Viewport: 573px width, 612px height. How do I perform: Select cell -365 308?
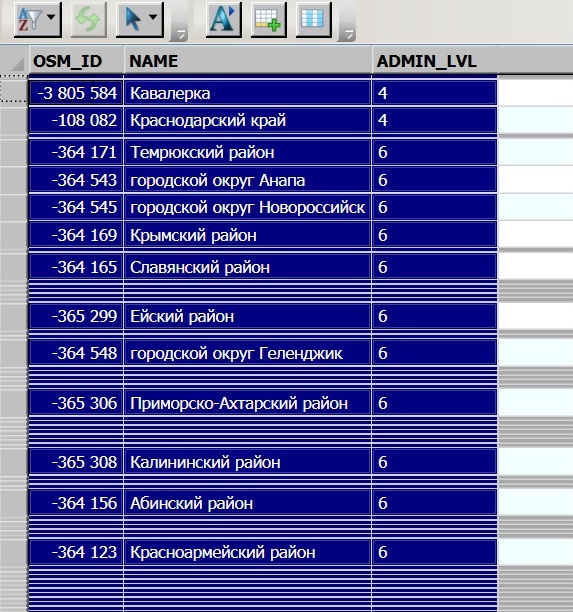coord(77,462)
